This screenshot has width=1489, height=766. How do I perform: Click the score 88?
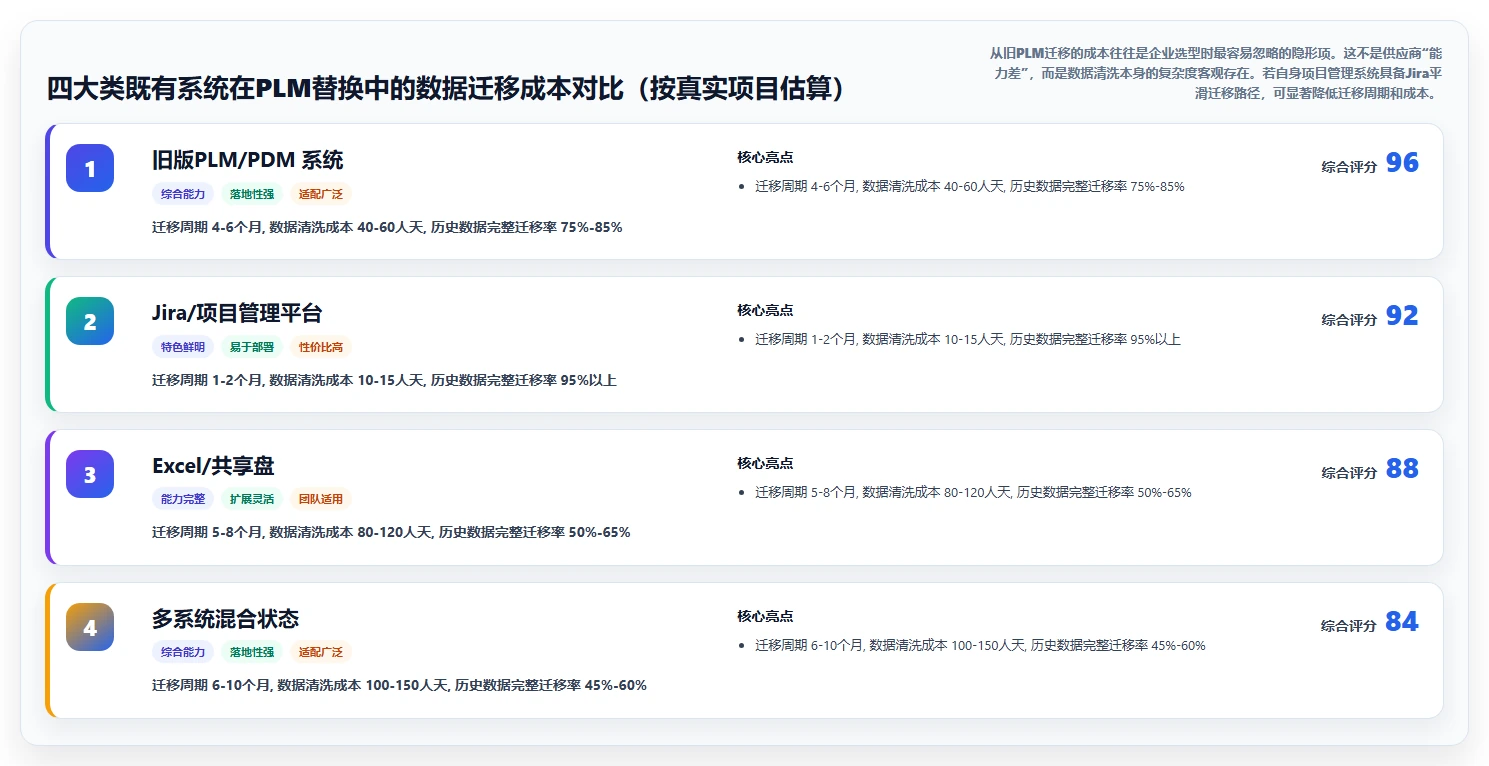coord(1402,469)
